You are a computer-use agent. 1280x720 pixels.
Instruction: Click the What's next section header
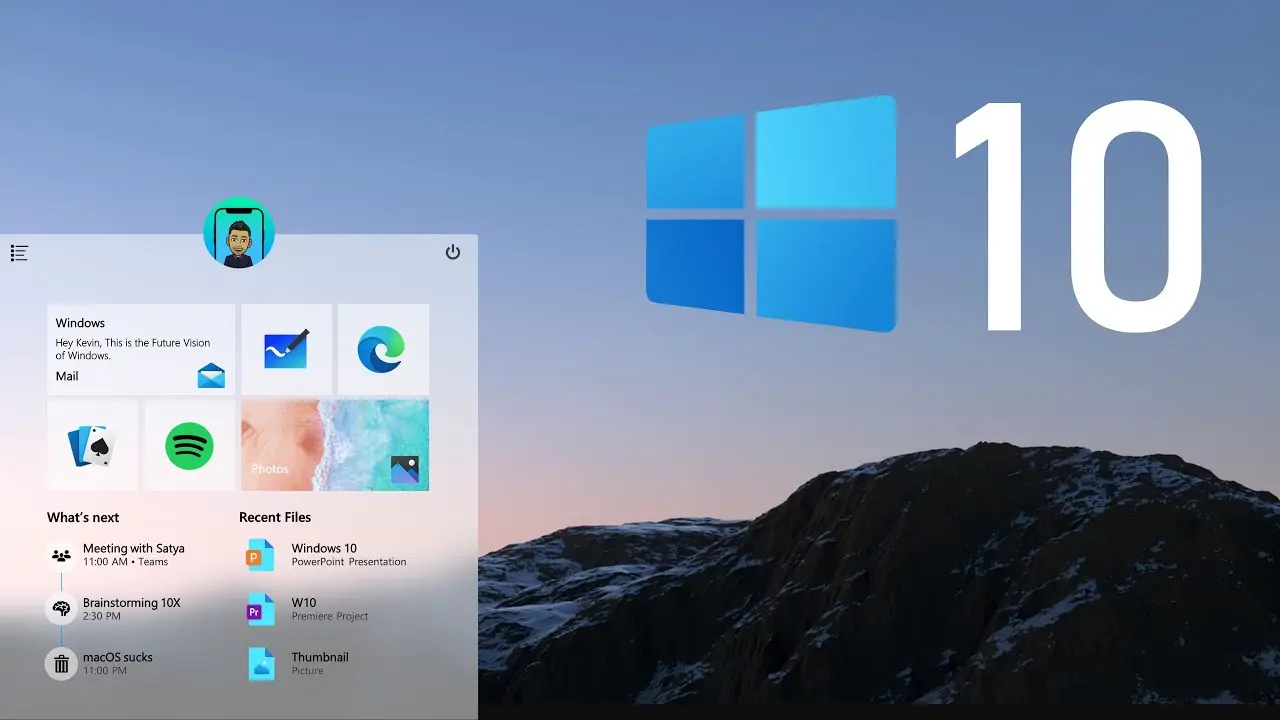(x=83, y=517)
